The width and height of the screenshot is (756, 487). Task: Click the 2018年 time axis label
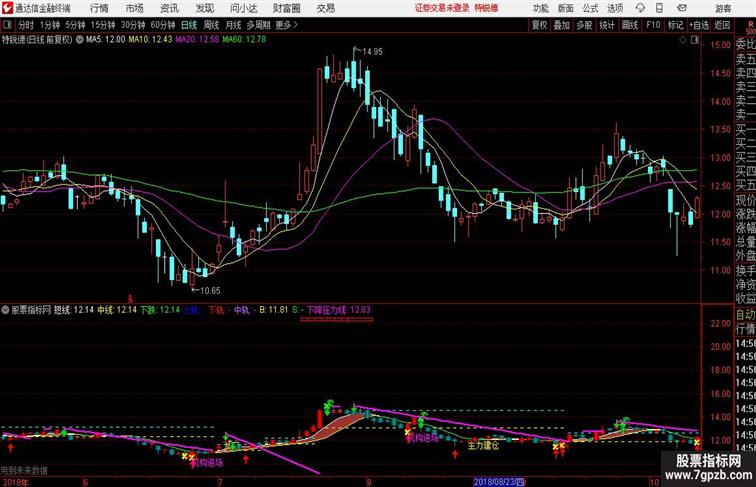(14, 482)
